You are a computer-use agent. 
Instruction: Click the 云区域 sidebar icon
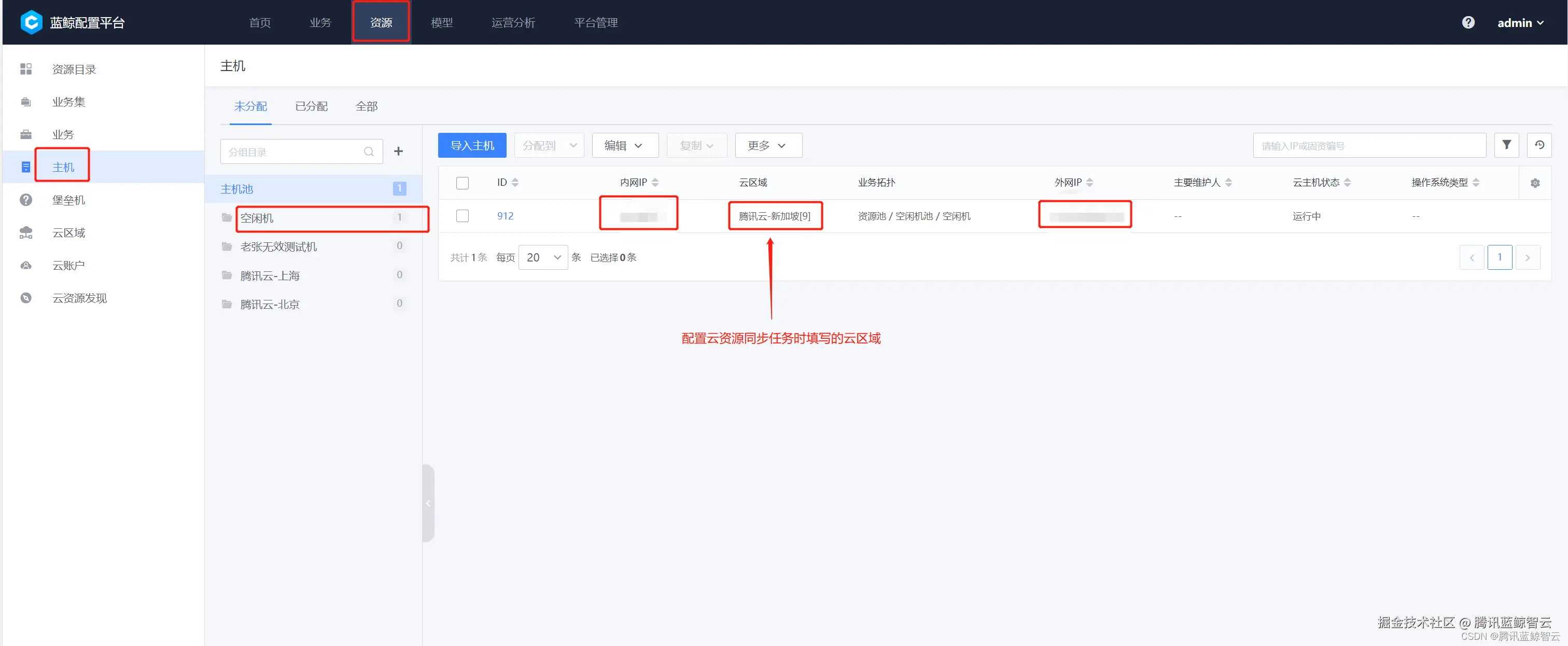(25, 232)
